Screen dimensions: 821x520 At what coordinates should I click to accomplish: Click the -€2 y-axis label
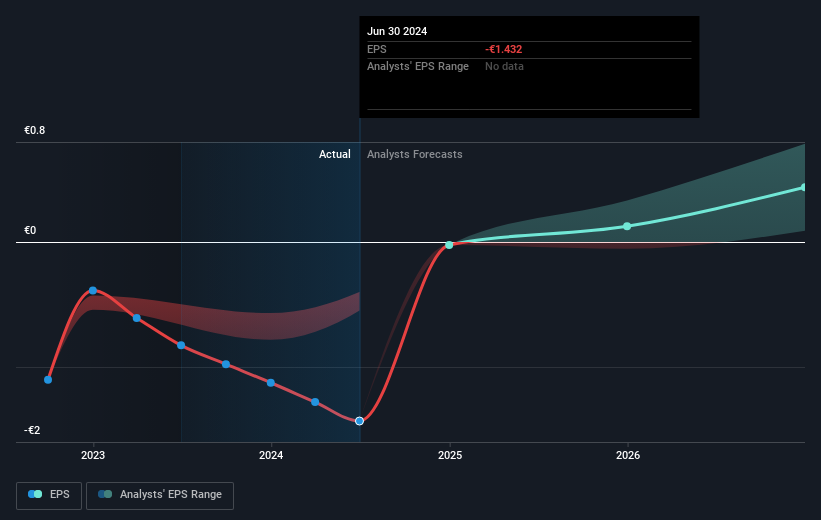[x=32, y=430]
